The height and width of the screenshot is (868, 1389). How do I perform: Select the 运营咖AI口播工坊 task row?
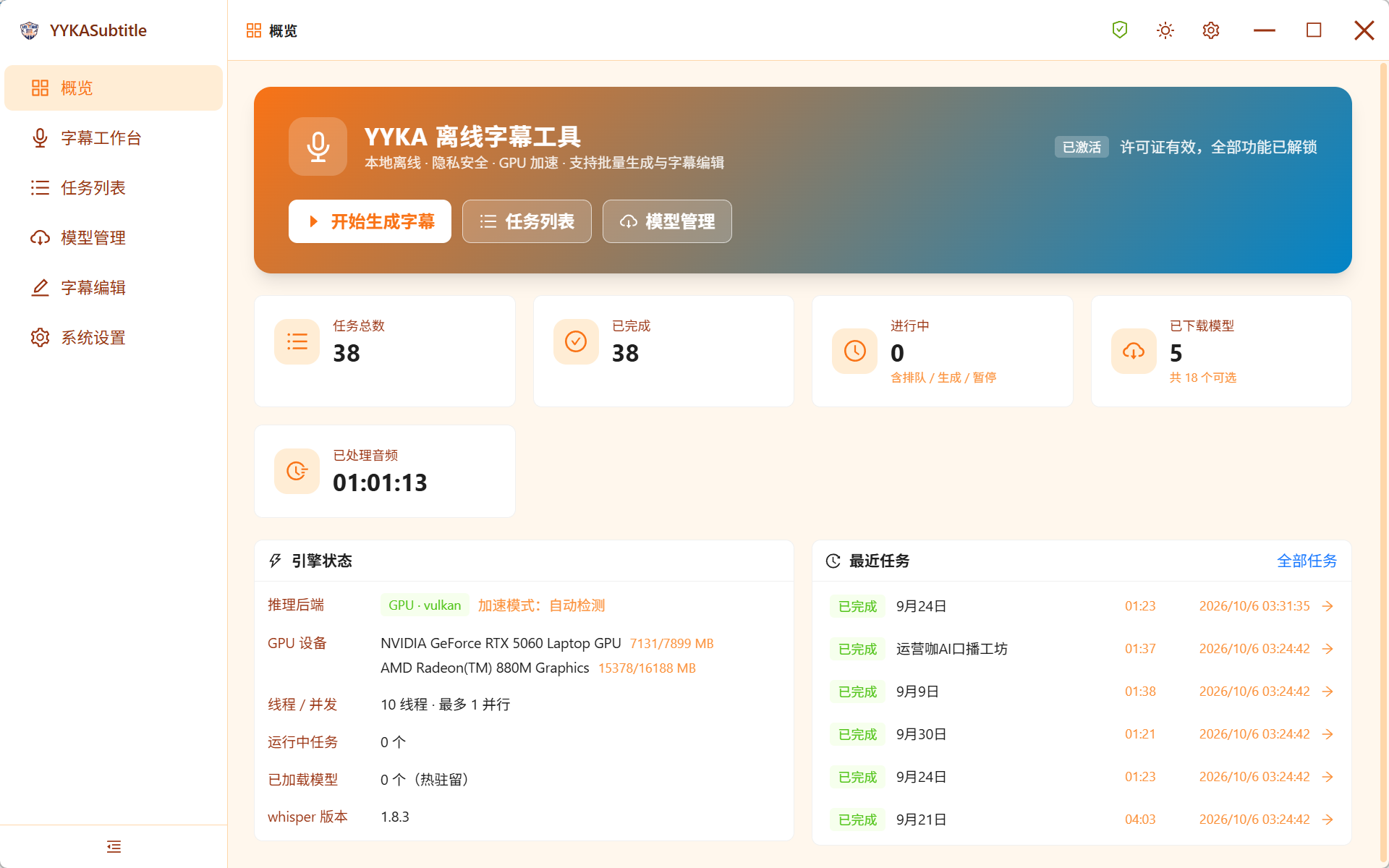(1082, 649)
